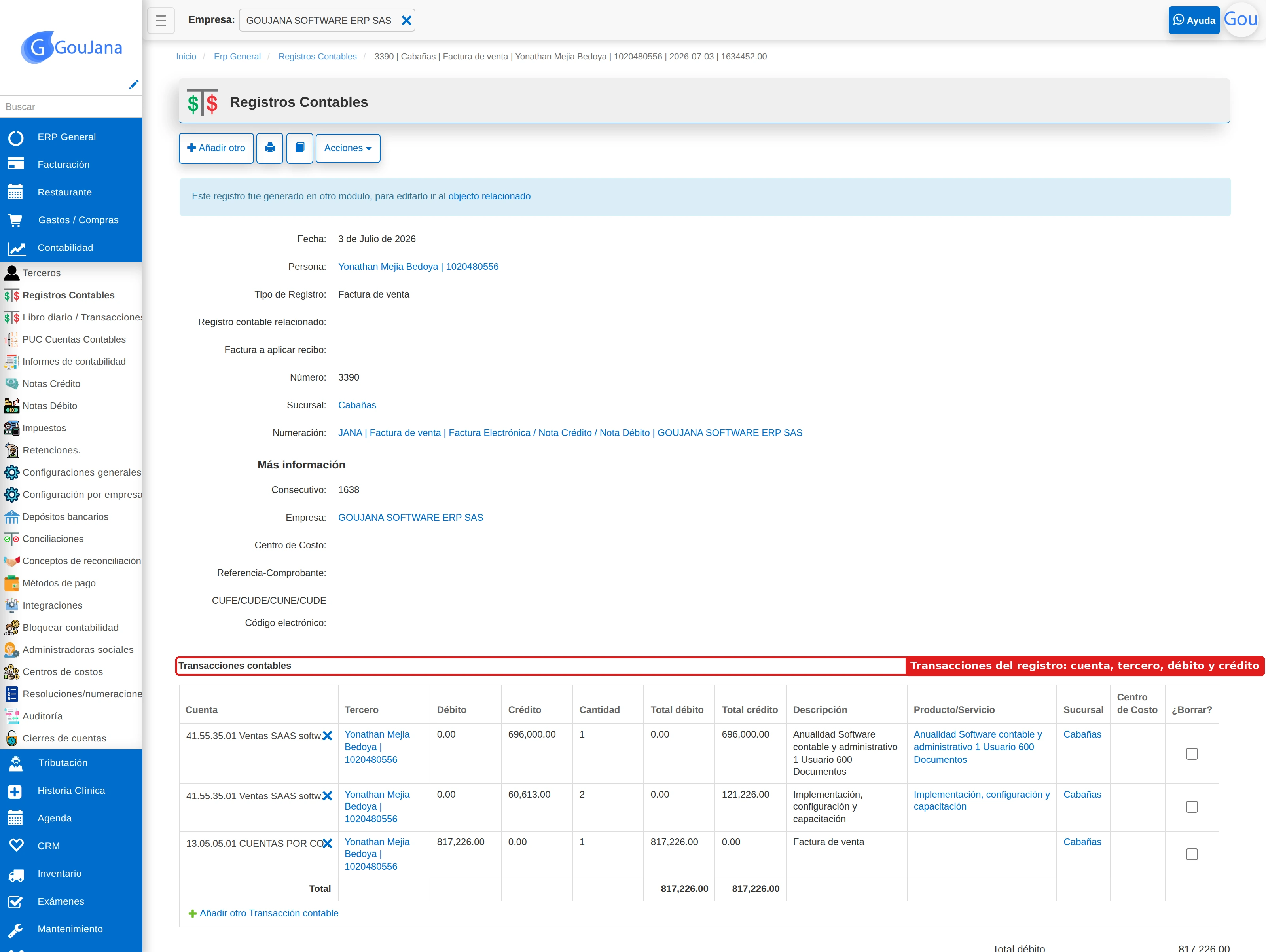Click the Configuración por empresa gear icon

(x=11, y=495)
